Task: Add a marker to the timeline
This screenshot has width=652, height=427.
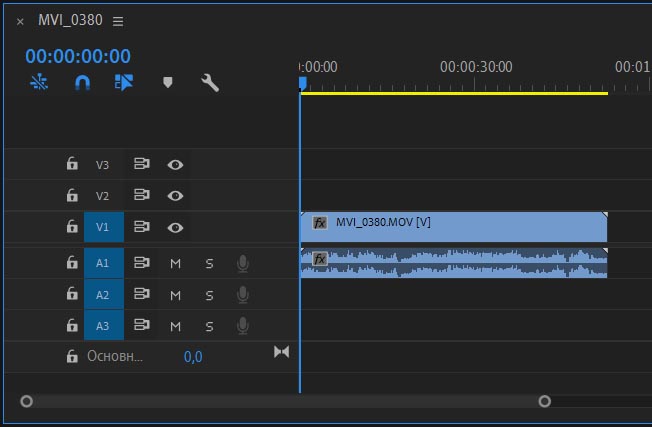Action: pos(168,82)
